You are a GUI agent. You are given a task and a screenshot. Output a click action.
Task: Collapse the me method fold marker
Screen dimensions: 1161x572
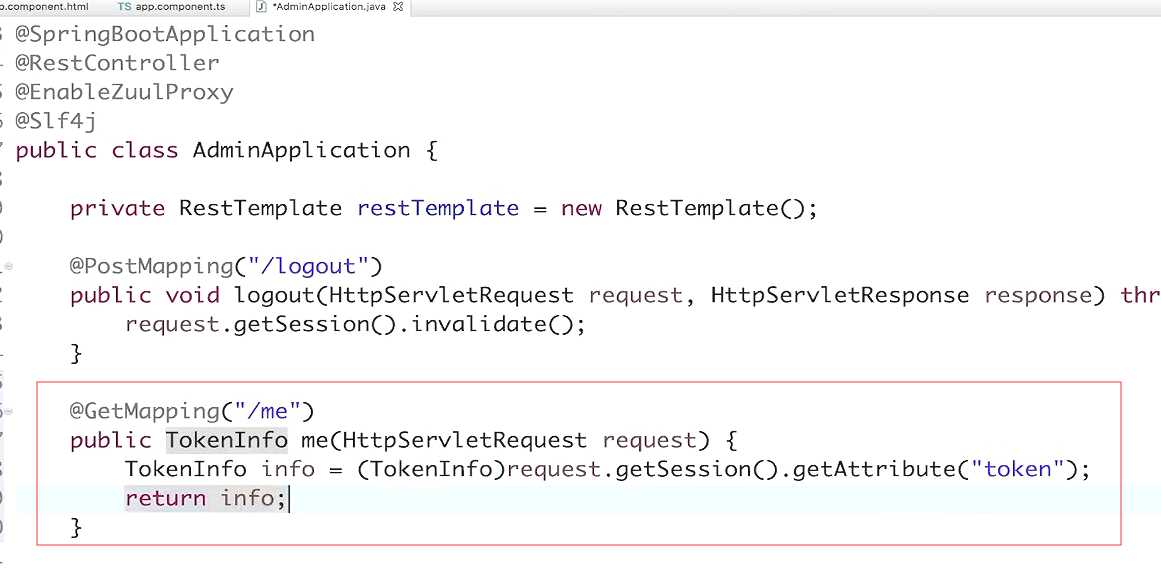coord(8,411)
